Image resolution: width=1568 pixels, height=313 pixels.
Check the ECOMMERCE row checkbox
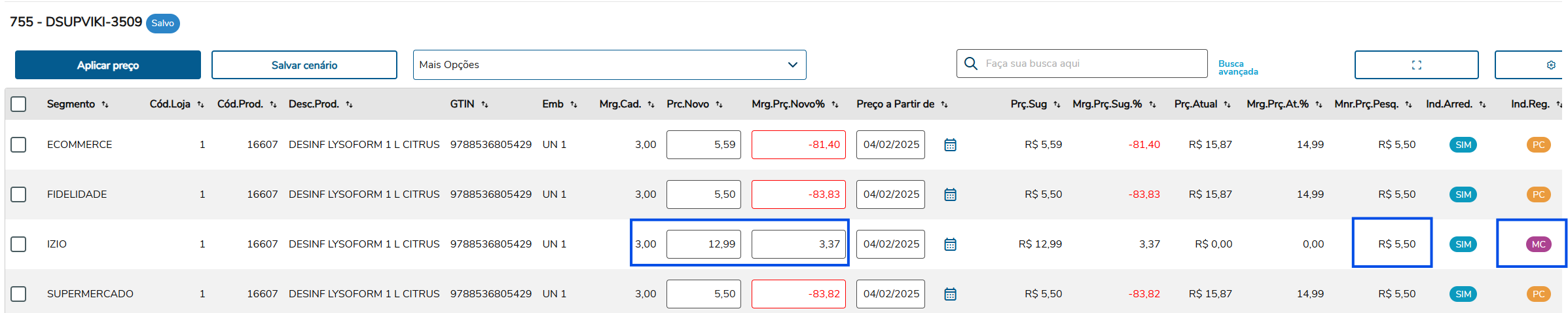(x=18, y=145)
